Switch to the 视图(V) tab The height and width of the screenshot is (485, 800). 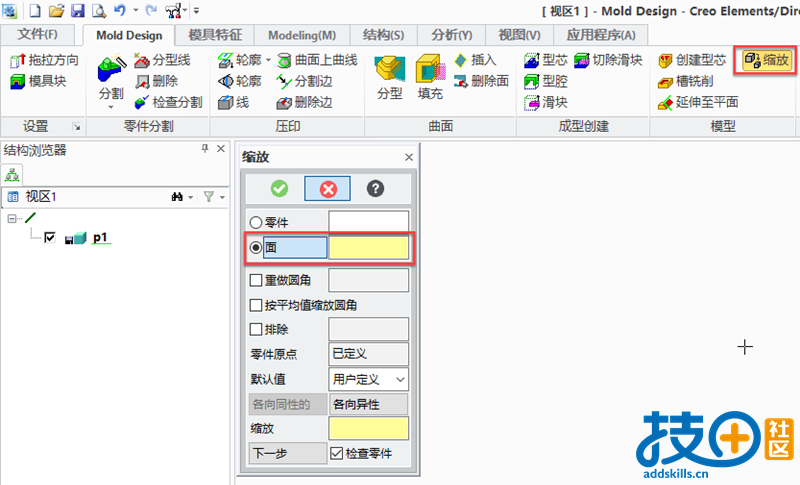(519, 35)
